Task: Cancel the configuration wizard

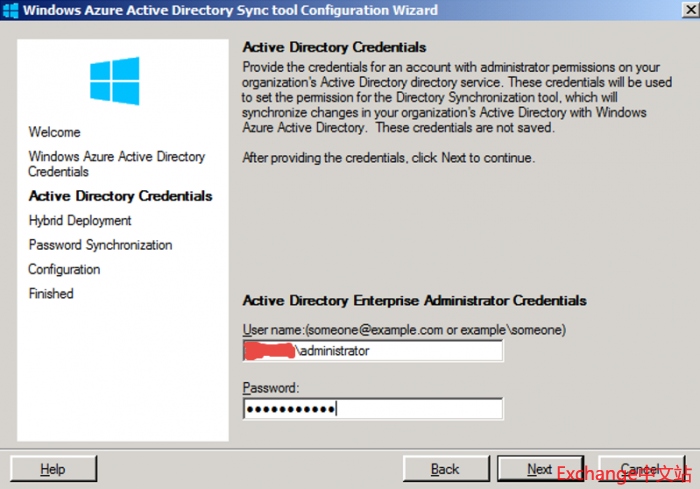Action: (637, 469)
